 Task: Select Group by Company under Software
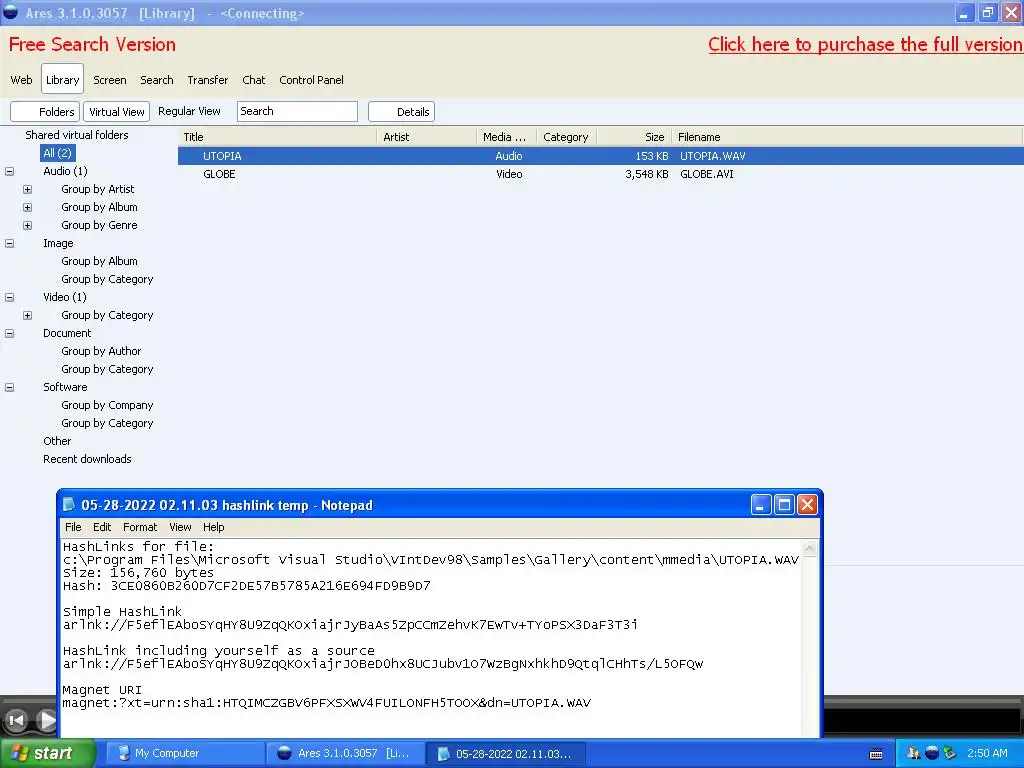107,405
